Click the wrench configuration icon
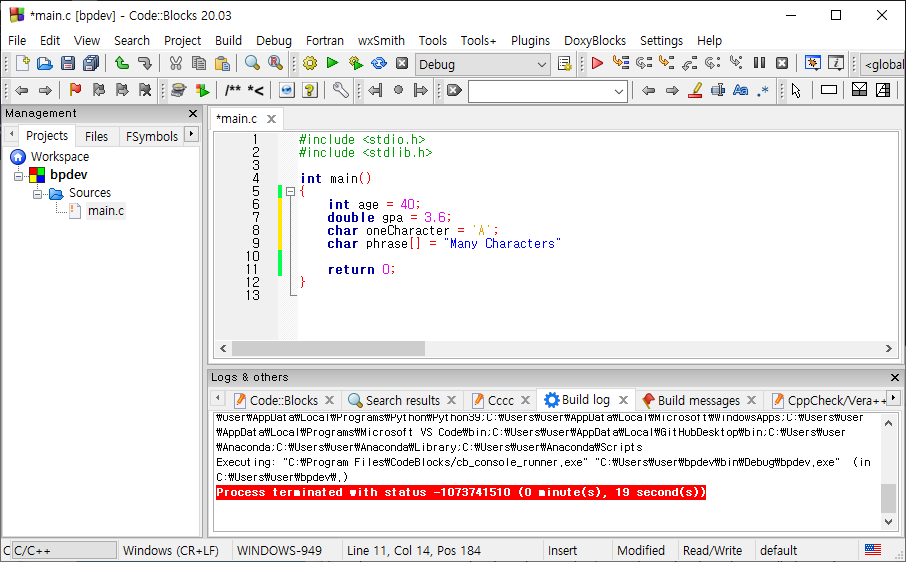Viewport: 906px width, 562px height. pyautogui.click(x=340, y=90)
